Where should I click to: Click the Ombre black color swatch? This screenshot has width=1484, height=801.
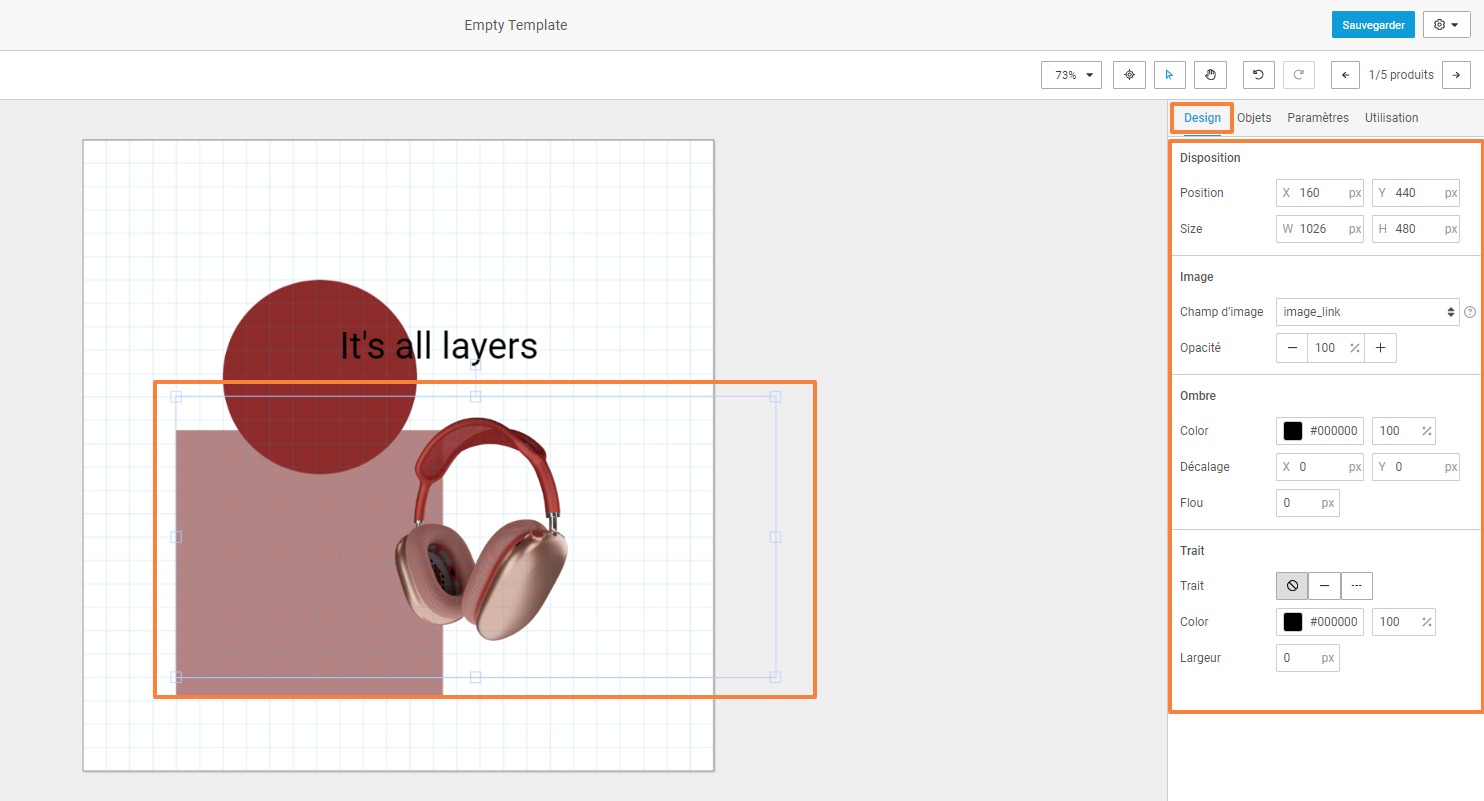coord(1293,431)
